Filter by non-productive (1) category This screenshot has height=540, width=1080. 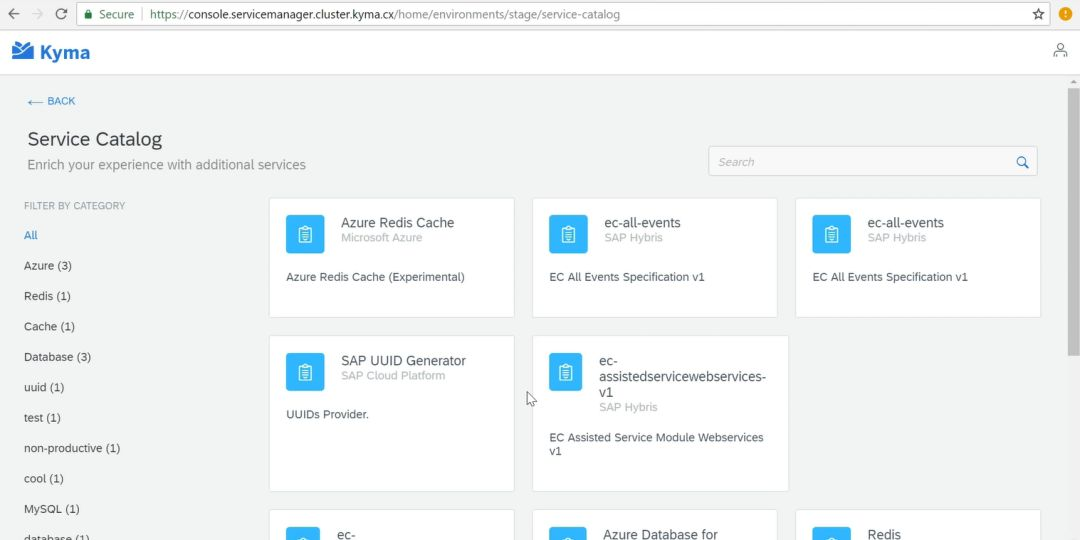(x=72, y=448)
